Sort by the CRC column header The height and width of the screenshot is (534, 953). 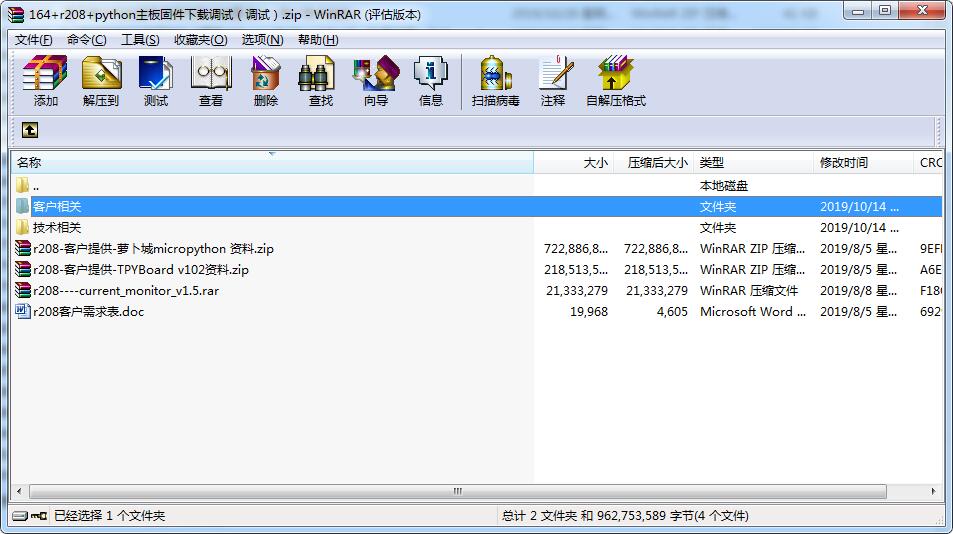[929, 162]
